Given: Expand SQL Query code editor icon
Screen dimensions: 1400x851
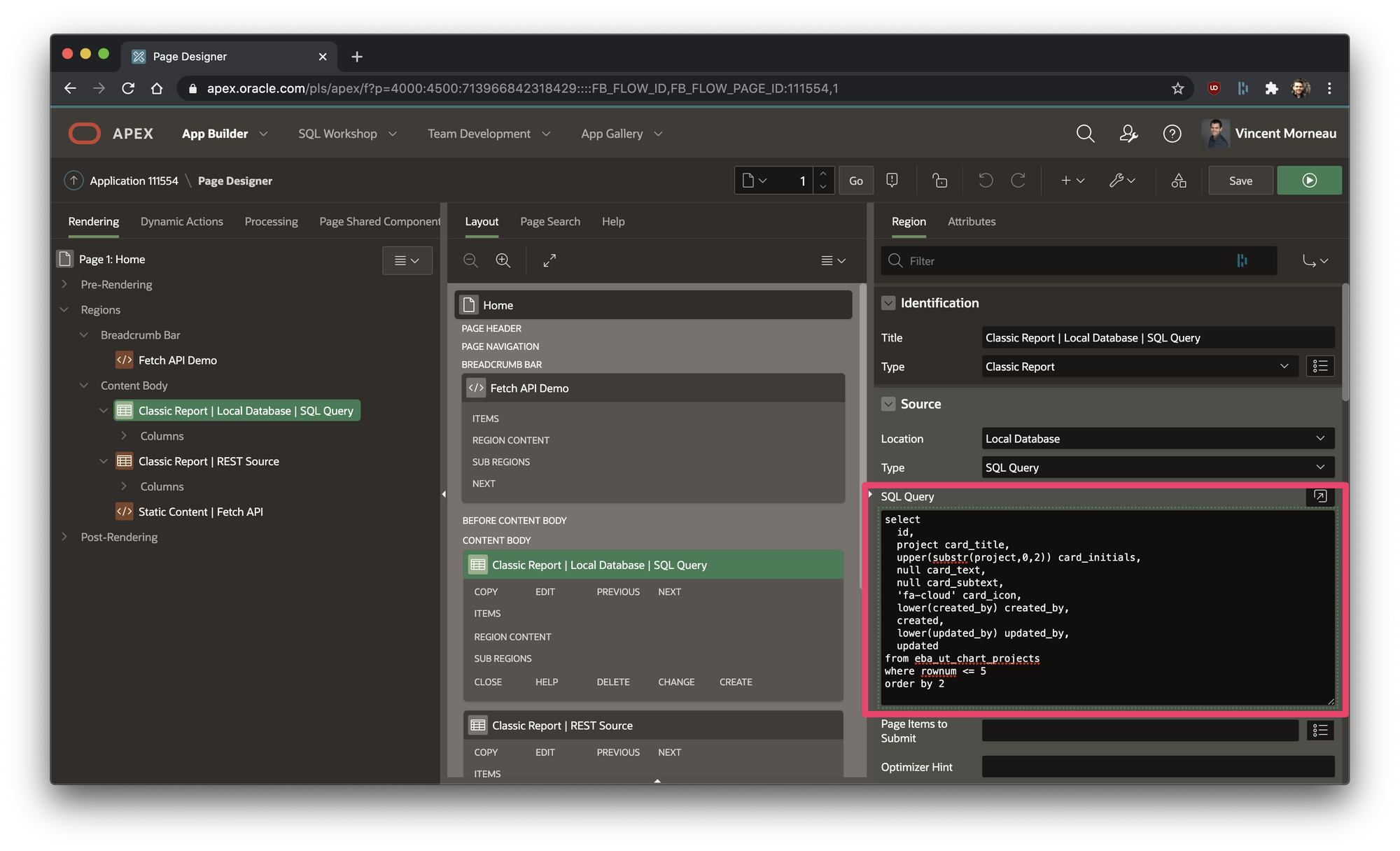Looking at the screenshot, I should [x=1320, y=496].
